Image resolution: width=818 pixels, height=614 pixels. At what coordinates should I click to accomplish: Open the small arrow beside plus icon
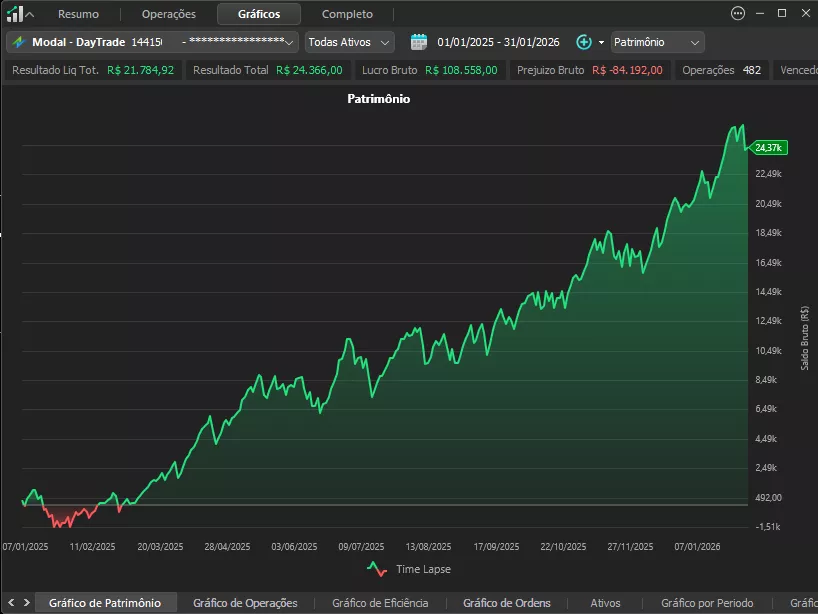pyautogui.click(x=601, y=42)
